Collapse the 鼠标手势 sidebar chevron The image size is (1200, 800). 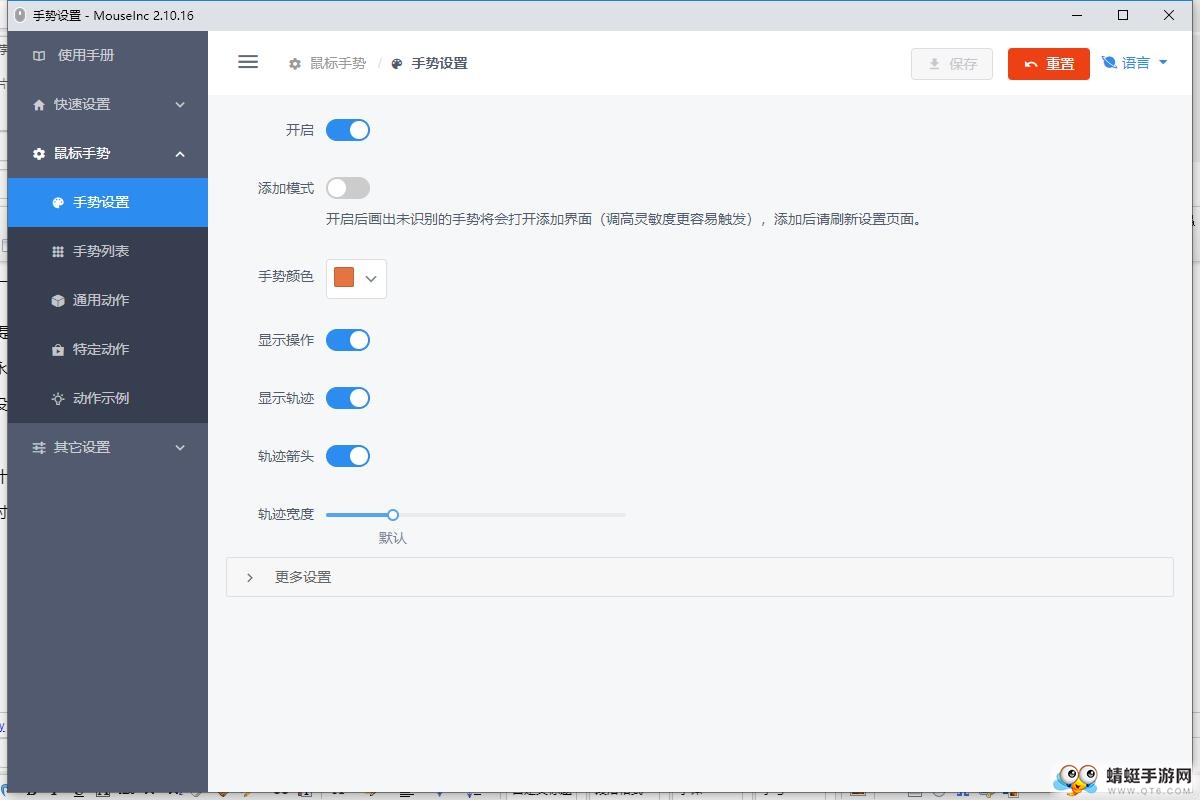pyautogui.click(x=180, y=154)
